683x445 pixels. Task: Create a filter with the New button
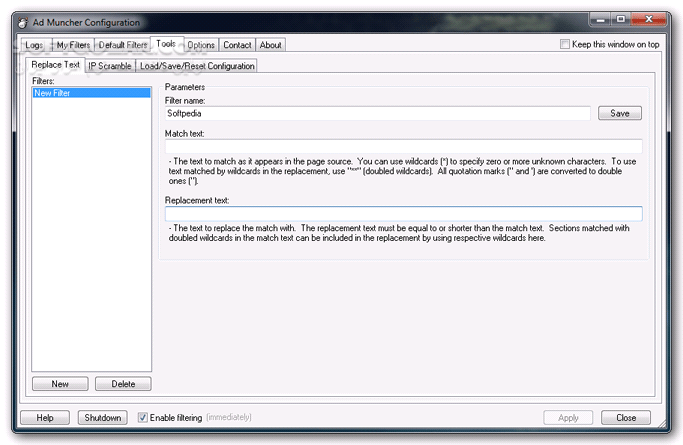[60, 384]
